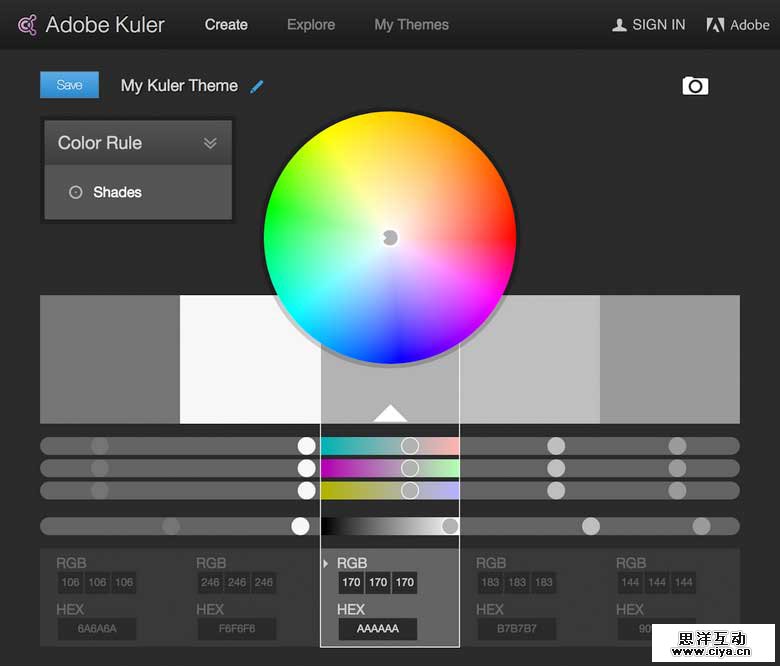Select the Shades color rule radio button
Screen dimensions: 780x667
coord(76,192)
